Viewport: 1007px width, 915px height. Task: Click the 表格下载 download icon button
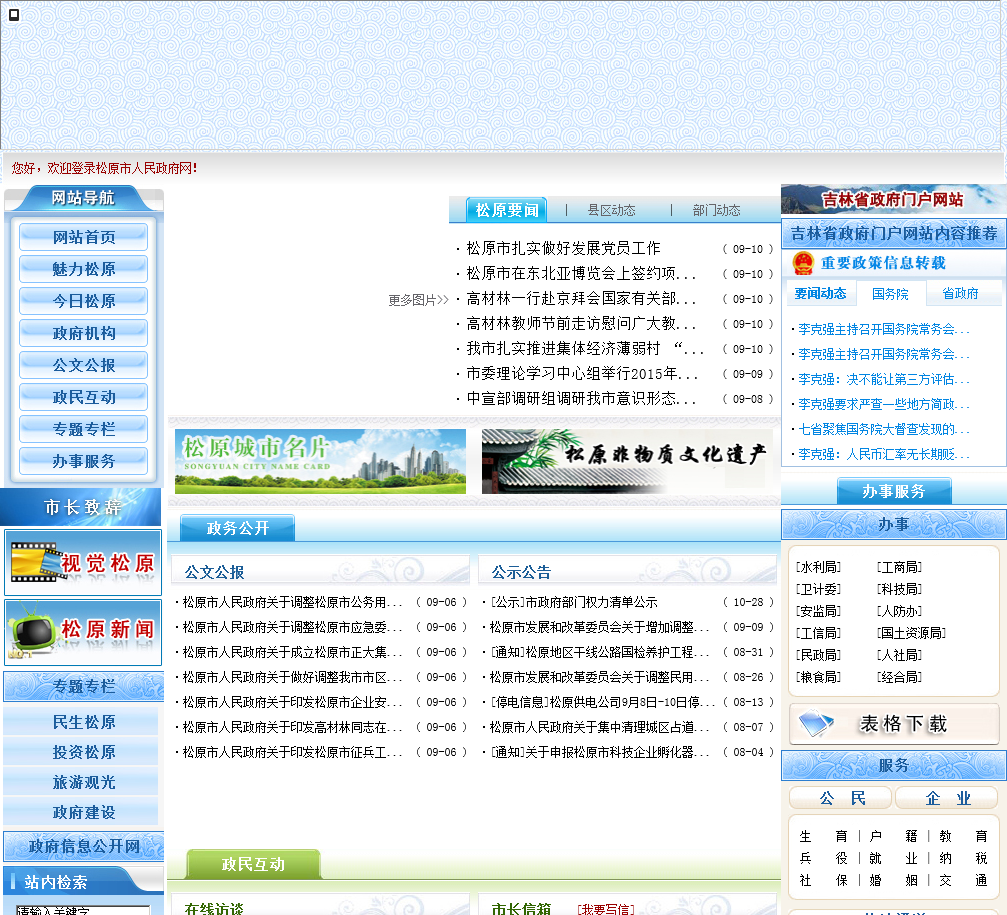point(894,724)
